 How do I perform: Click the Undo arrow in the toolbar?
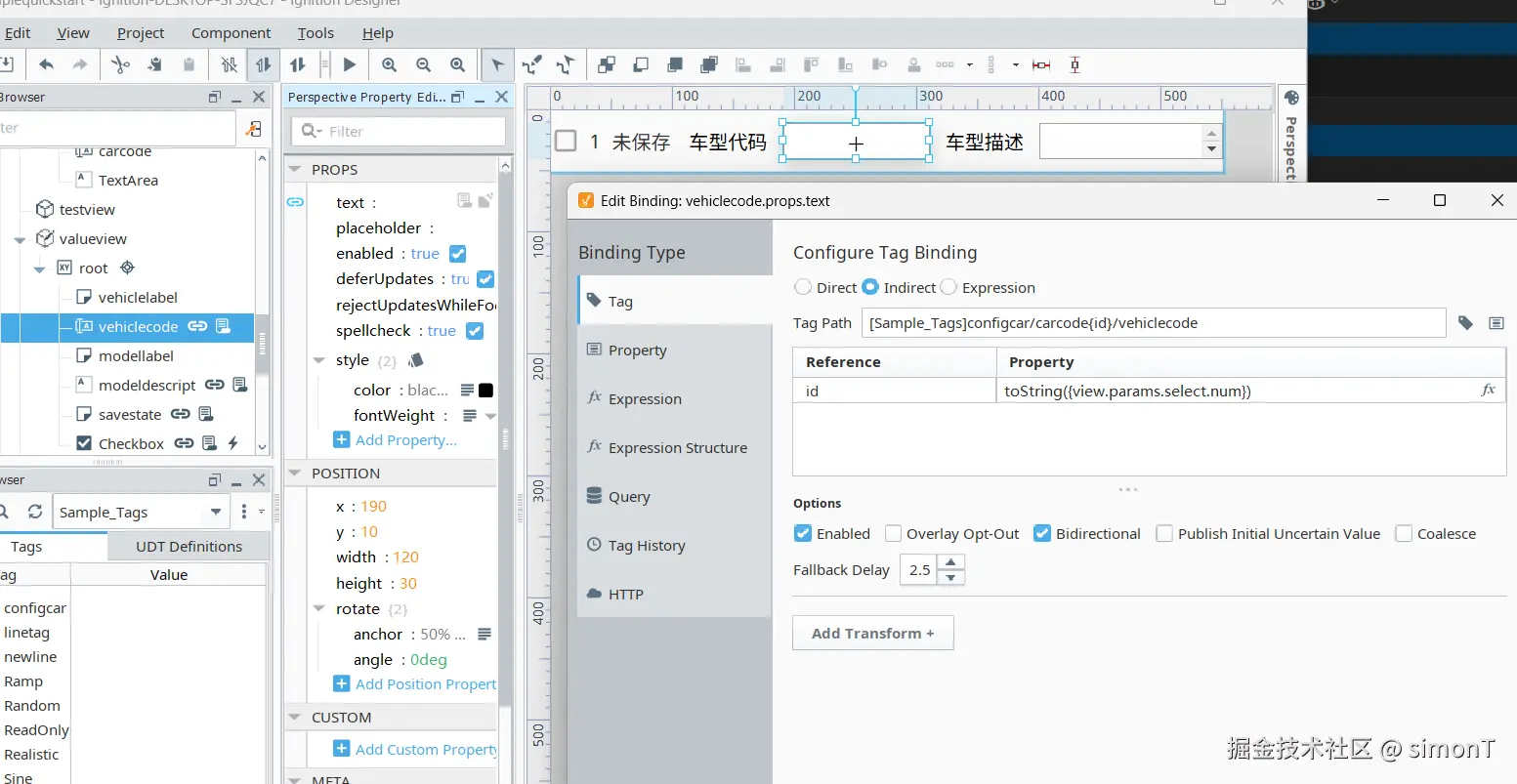pyautogui.click(x=46, y=64)
